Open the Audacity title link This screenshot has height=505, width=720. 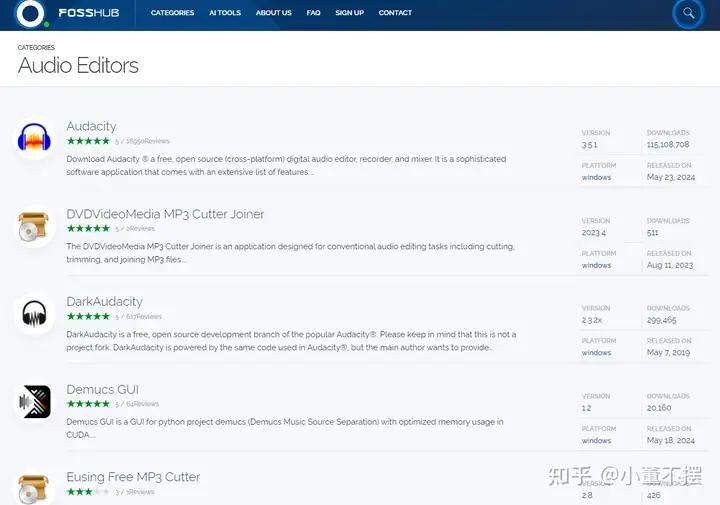click(x=91, y=126)
